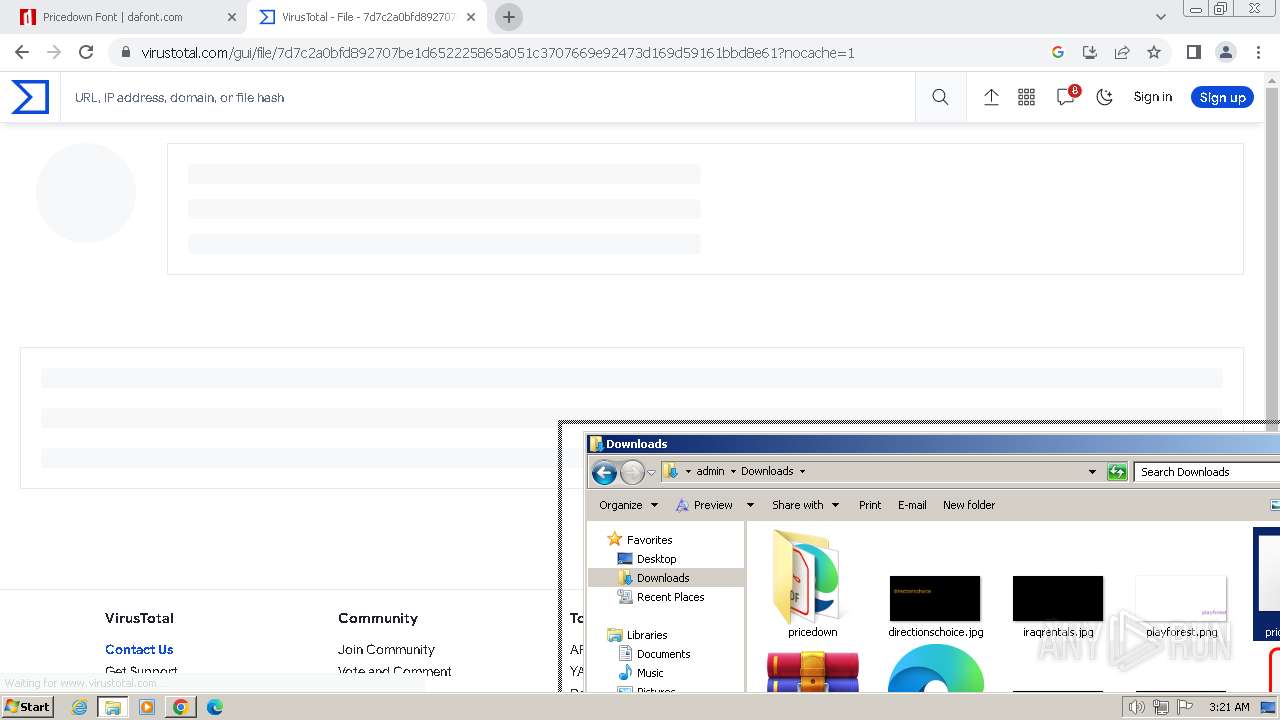Screen dimensions: 1280x720
Task: Close the VirusTotal File tab
Action: [x=471, y=17]
